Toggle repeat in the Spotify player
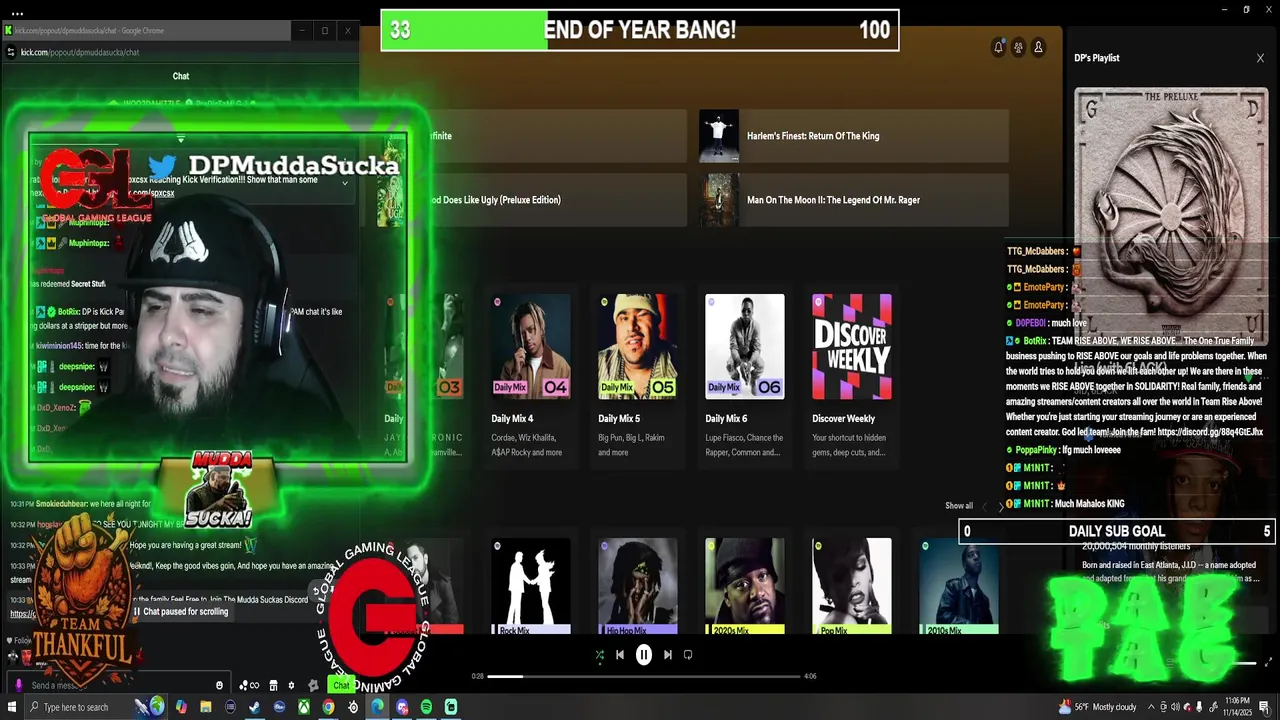Image resolution: width=1280 pixels, height=720 pixels. [688, 655]
